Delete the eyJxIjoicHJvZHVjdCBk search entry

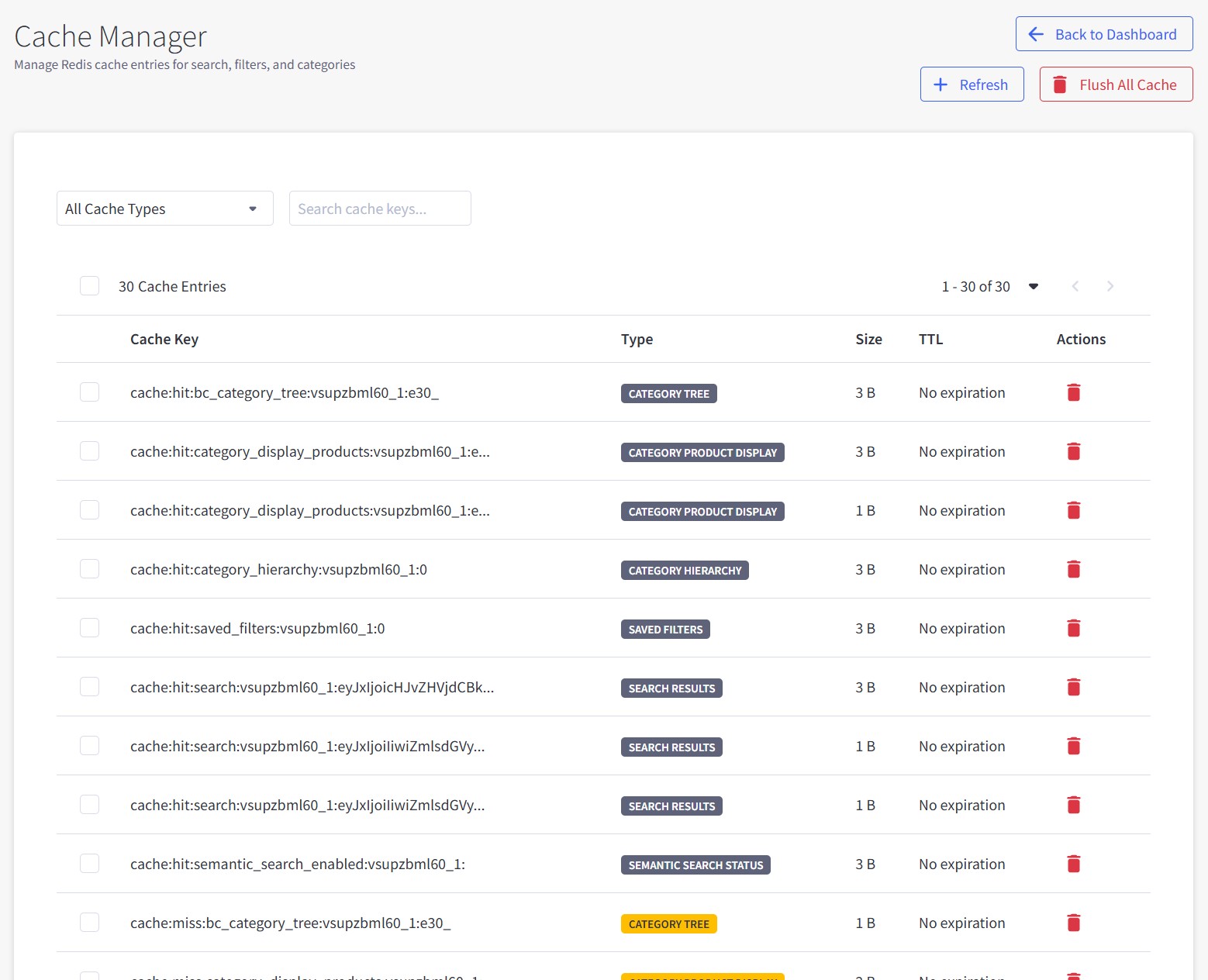pos(1073,687)
